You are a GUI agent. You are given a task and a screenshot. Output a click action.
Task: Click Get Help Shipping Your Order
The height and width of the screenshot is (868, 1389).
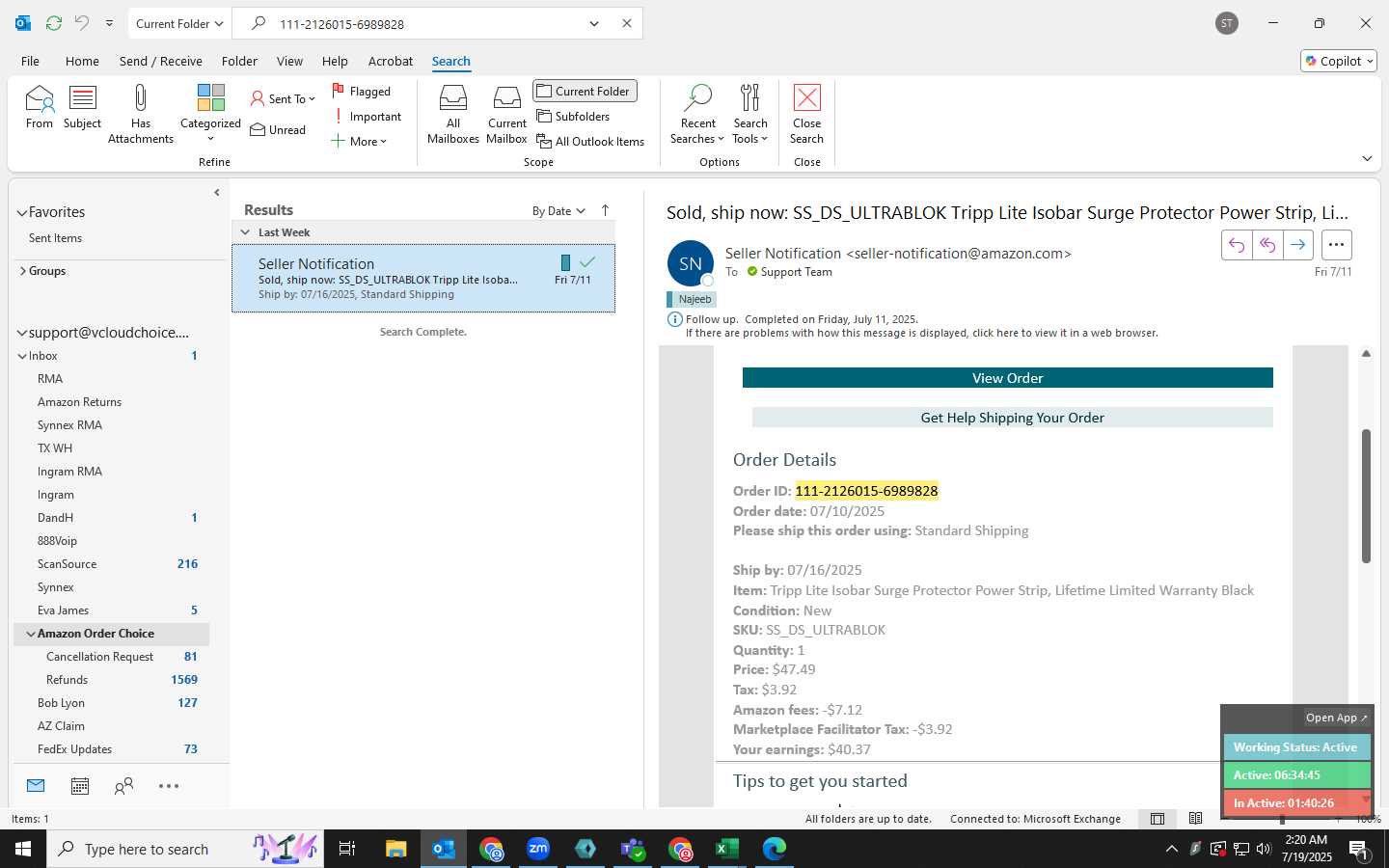point(1012,418)
